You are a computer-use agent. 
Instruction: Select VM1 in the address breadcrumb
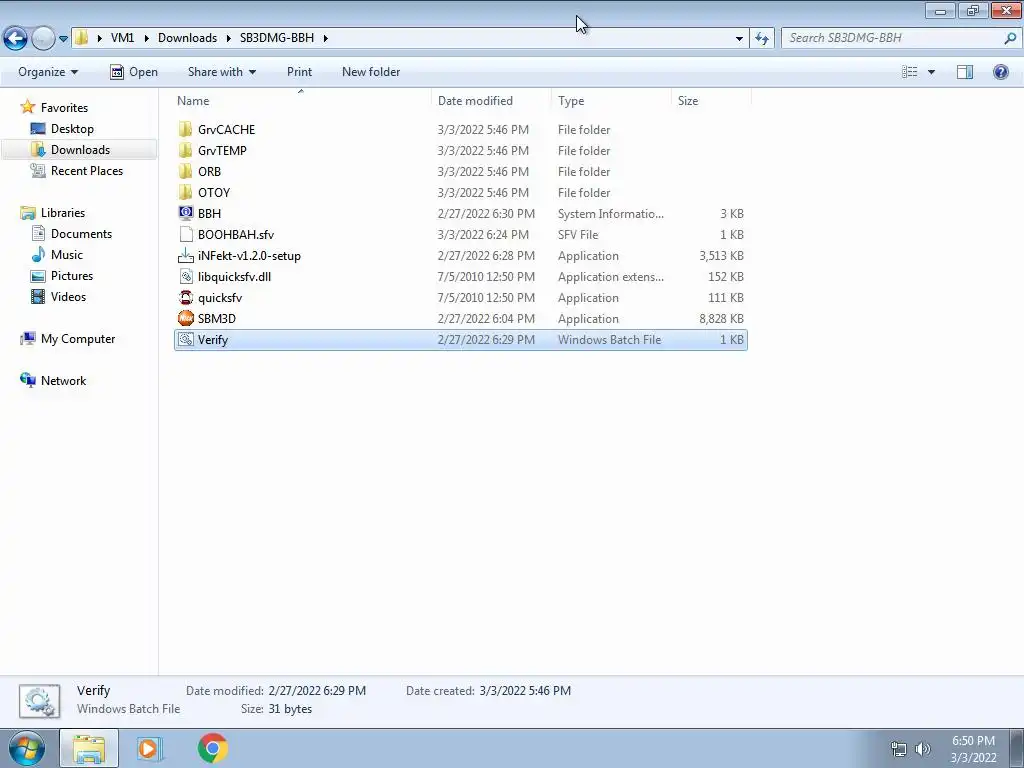122,38
